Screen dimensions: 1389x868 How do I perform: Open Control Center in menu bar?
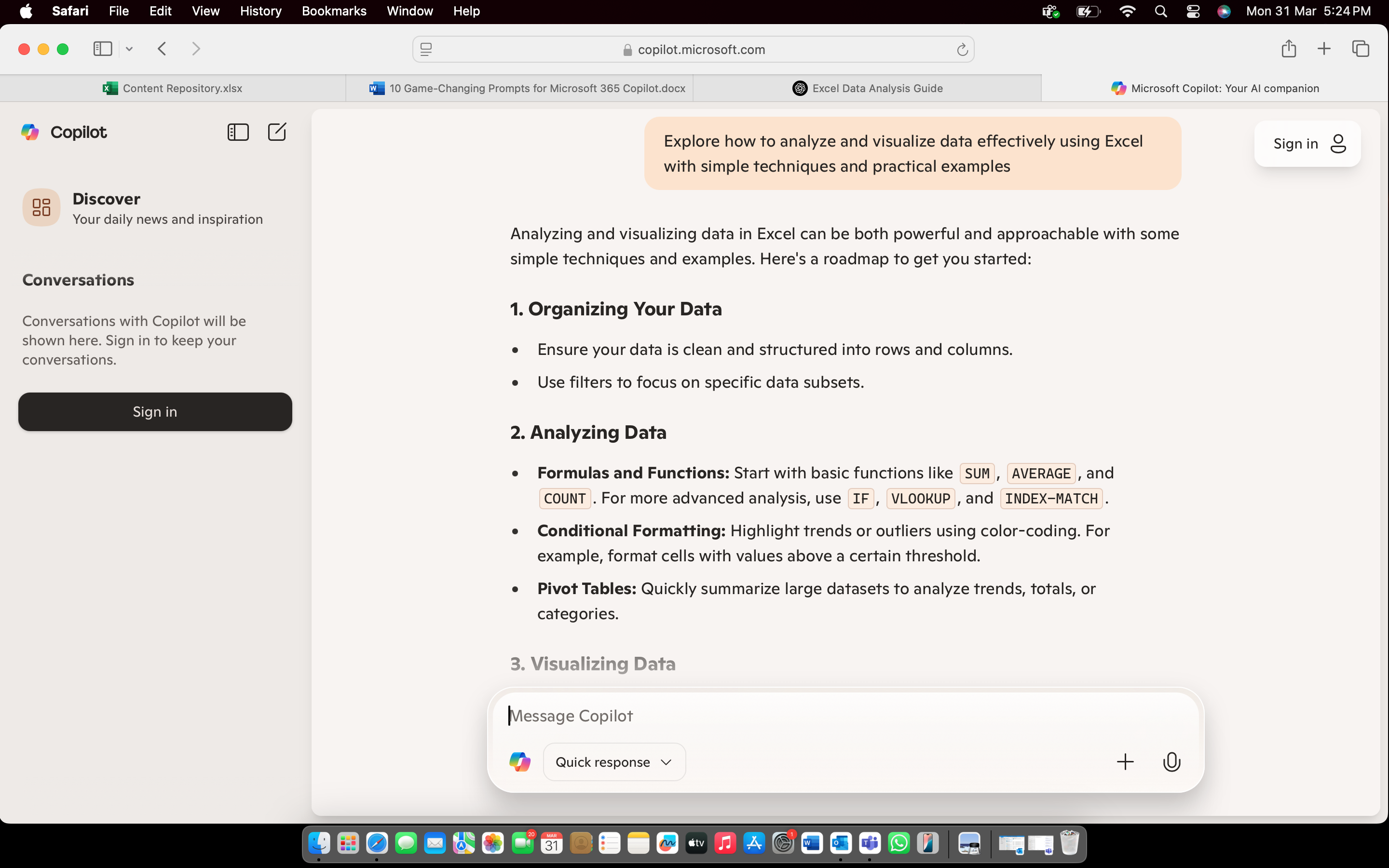pos(1193,12)
